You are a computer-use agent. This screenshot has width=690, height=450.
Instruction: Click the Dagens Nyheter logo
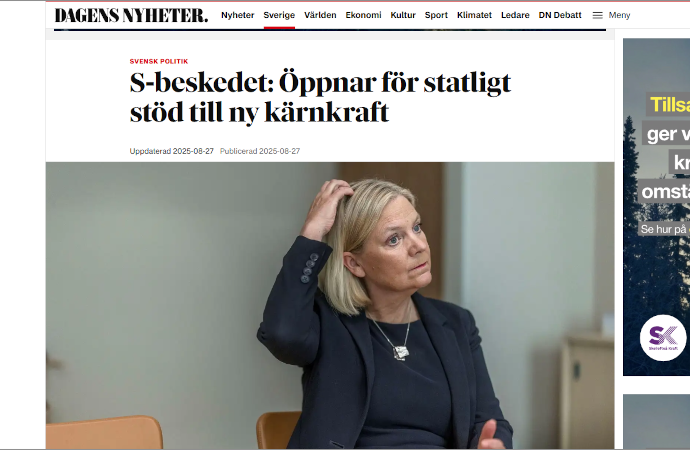click(131, 15)
